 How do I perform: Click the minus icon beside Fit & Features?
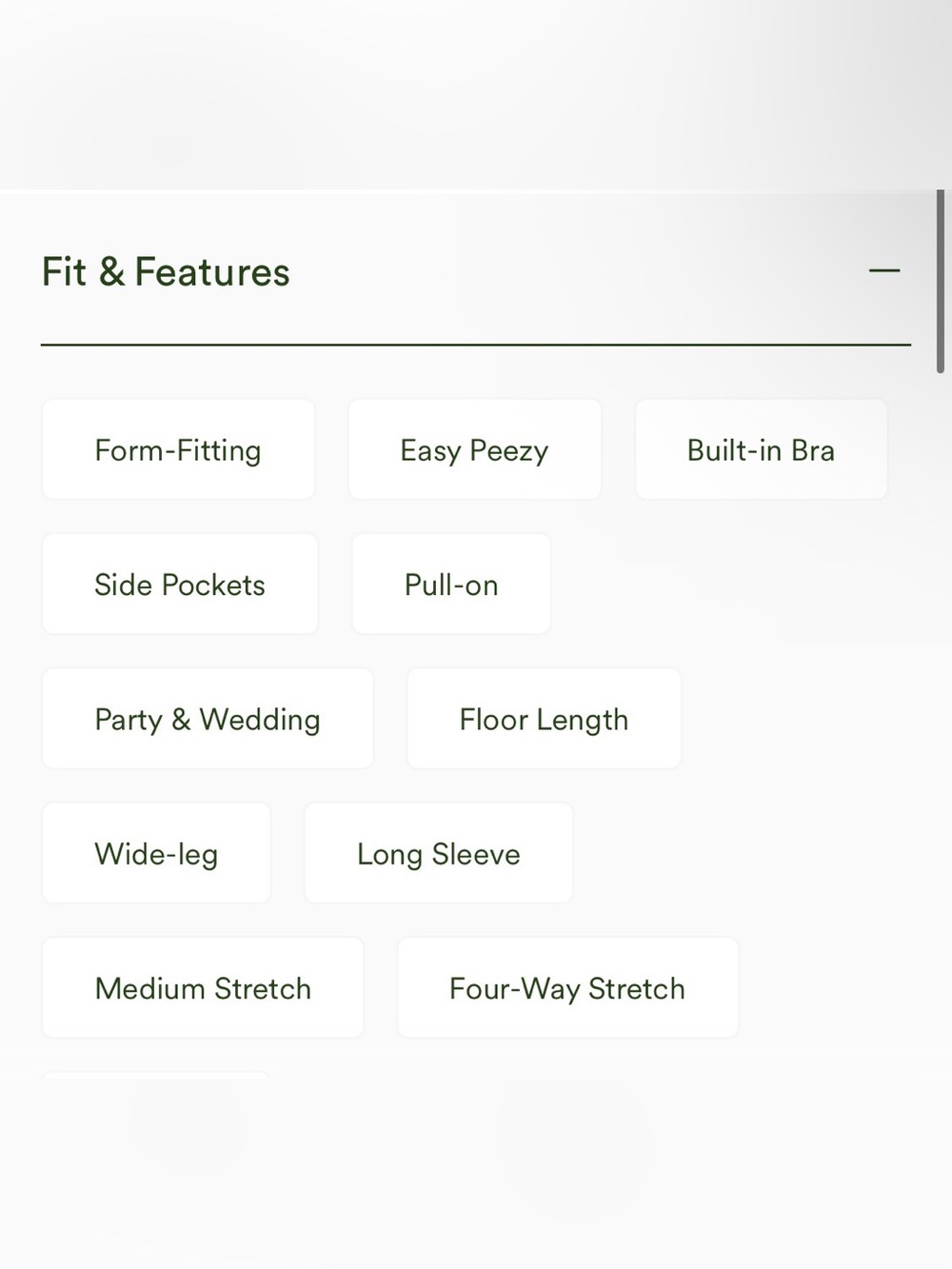pyautogui.click(x=884, y=271)
